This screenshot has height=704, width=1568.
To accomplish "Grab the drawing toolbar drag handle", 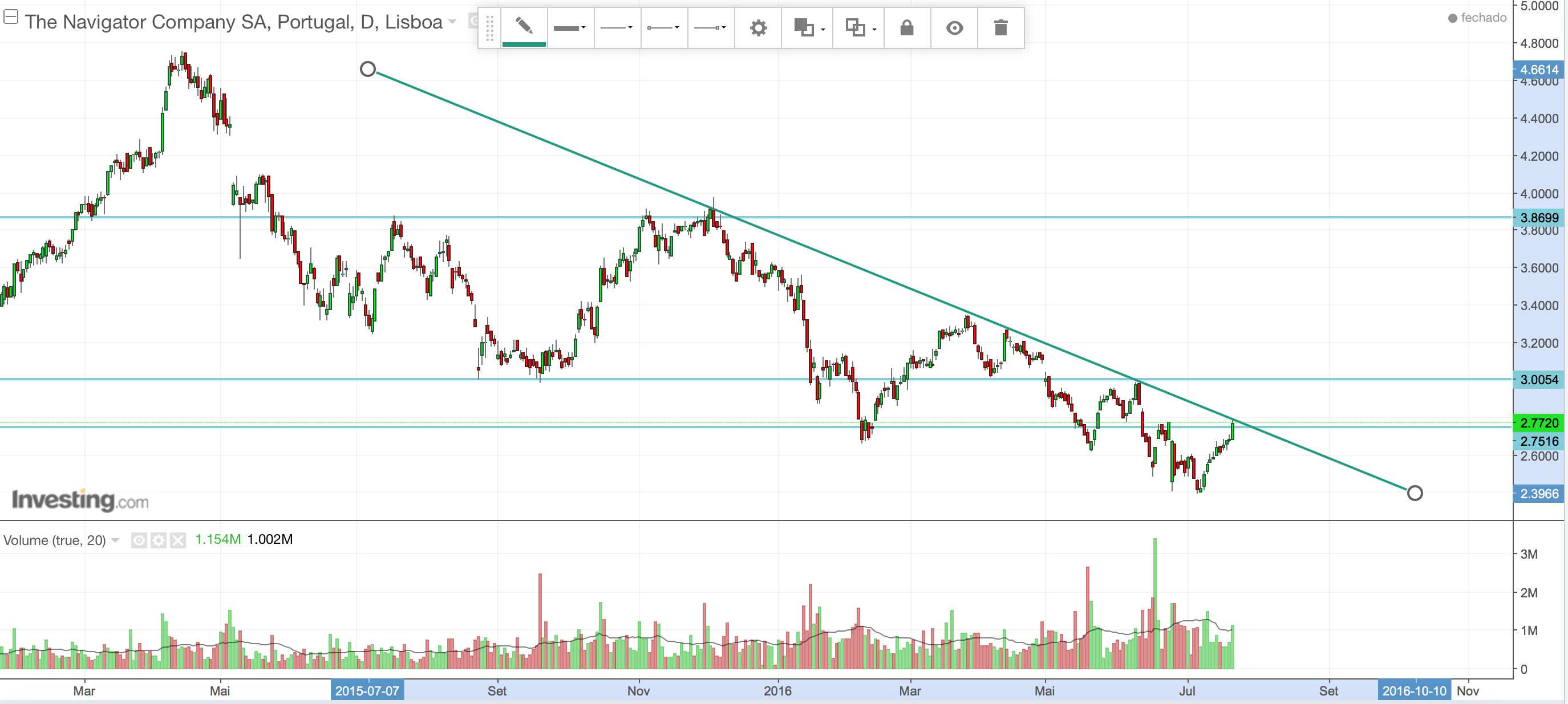I will point(489,27).
